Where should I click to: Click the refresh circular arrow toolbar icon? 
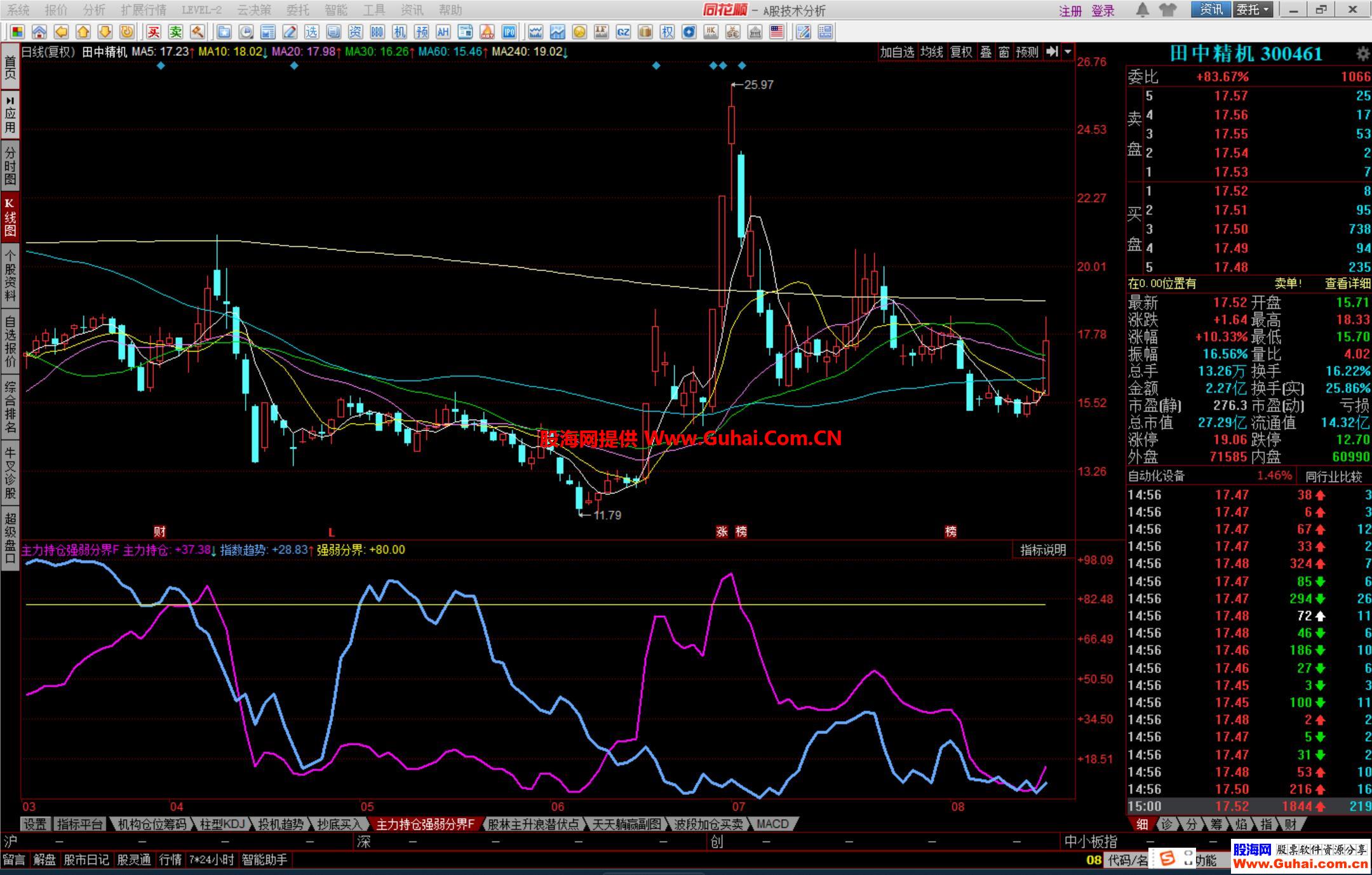[127, 32]
